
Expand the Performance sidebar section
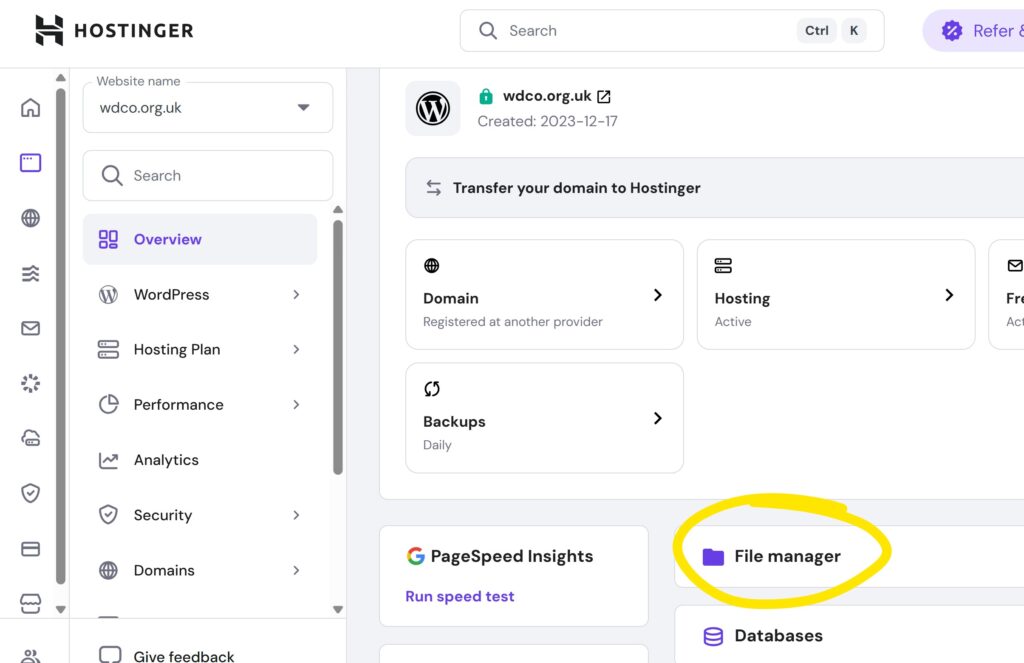click(200, 405)
